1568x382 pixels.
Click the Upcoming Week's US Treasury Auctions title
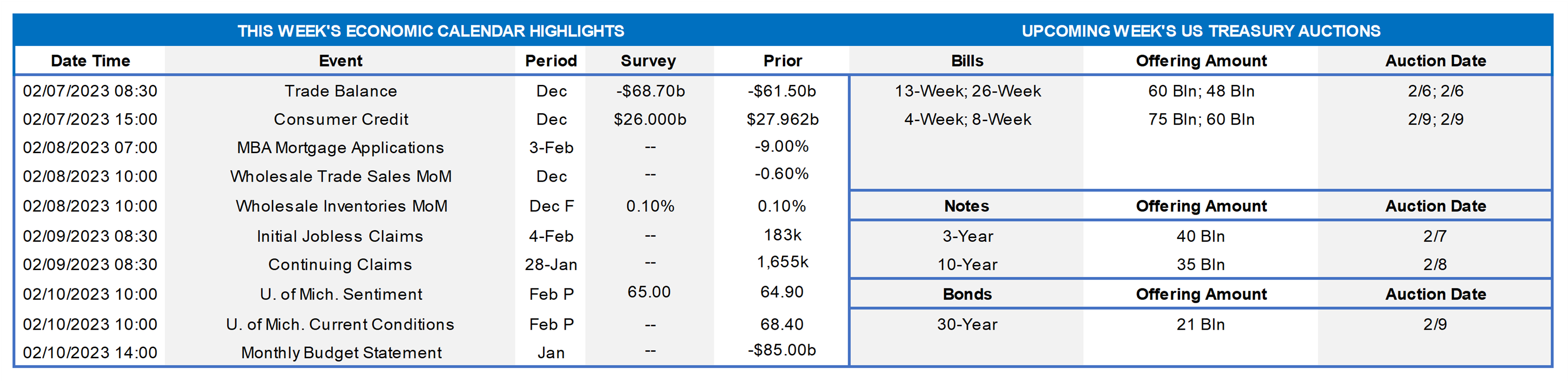[x=1200, y=31]
